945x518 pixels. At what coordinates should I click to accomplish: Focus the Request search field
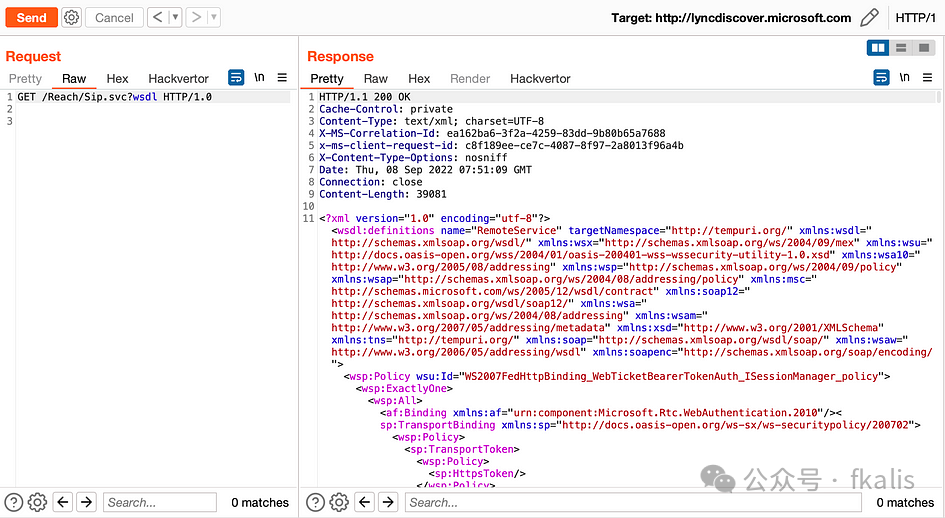coord(160,502)
